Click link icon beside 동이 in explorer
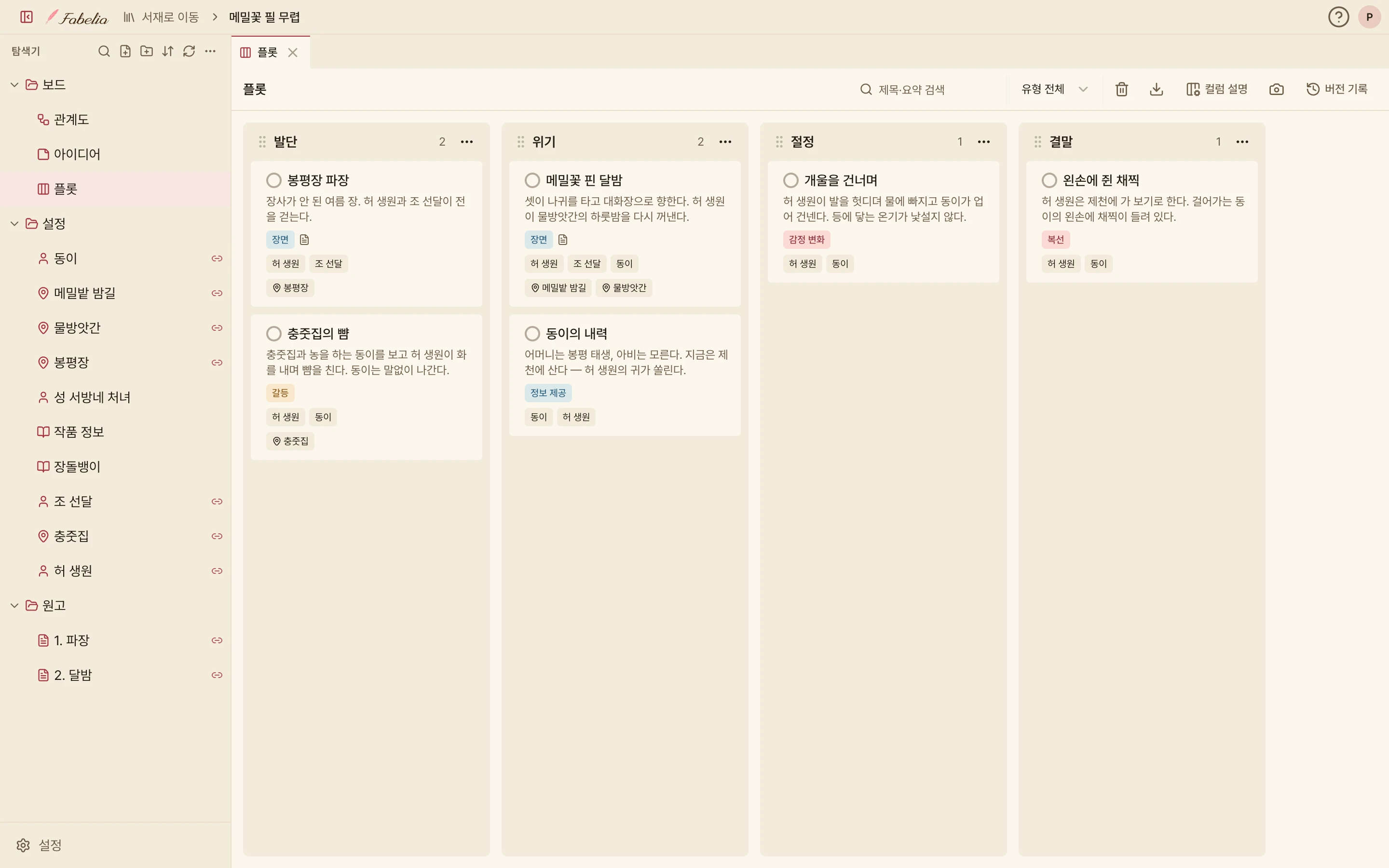This screenshot has height=868, width=1389. [x=217, y=258]
